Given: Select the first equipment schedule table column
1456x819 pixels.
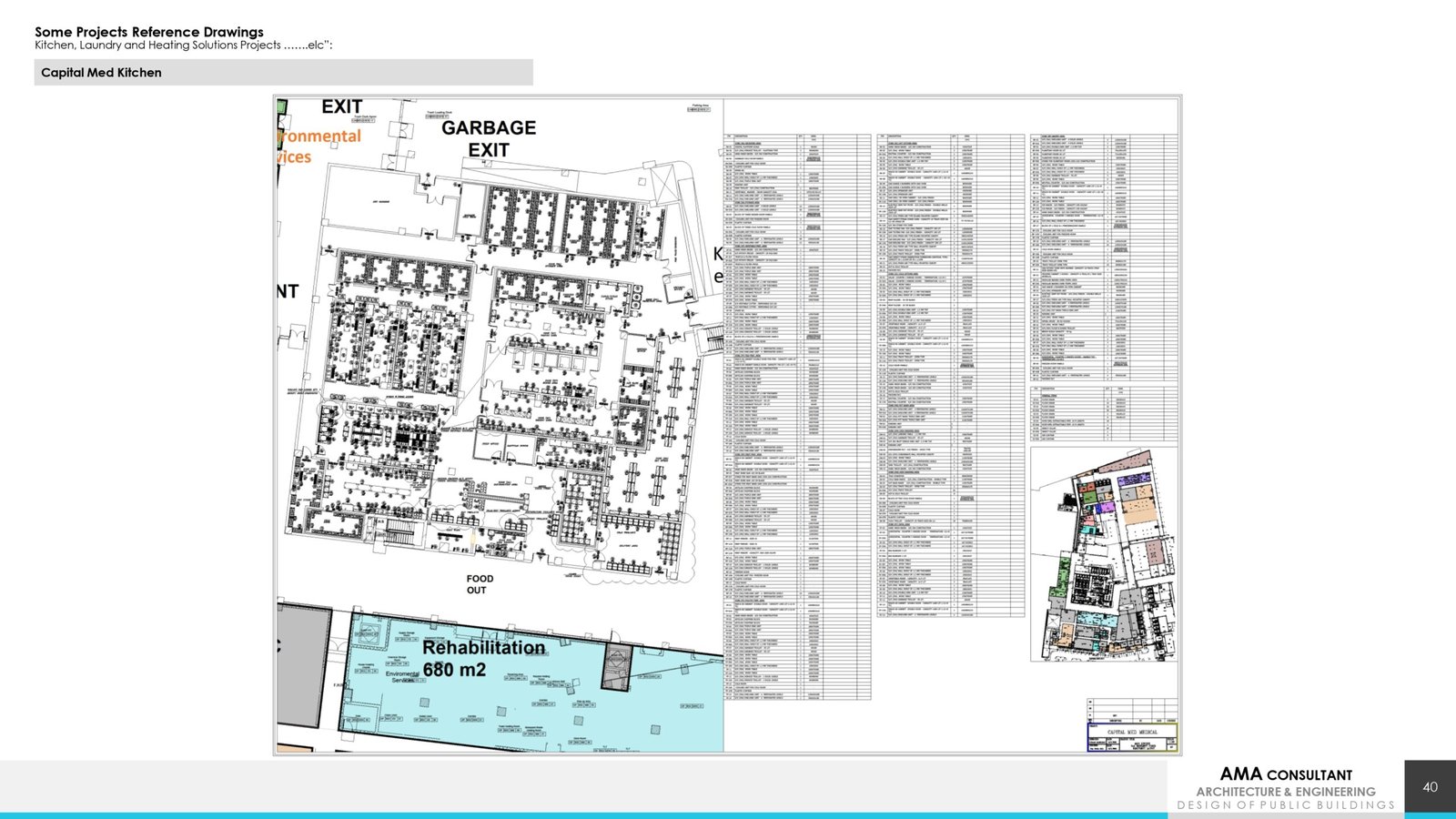Looking at the screenshot, I should click(797, 416).
